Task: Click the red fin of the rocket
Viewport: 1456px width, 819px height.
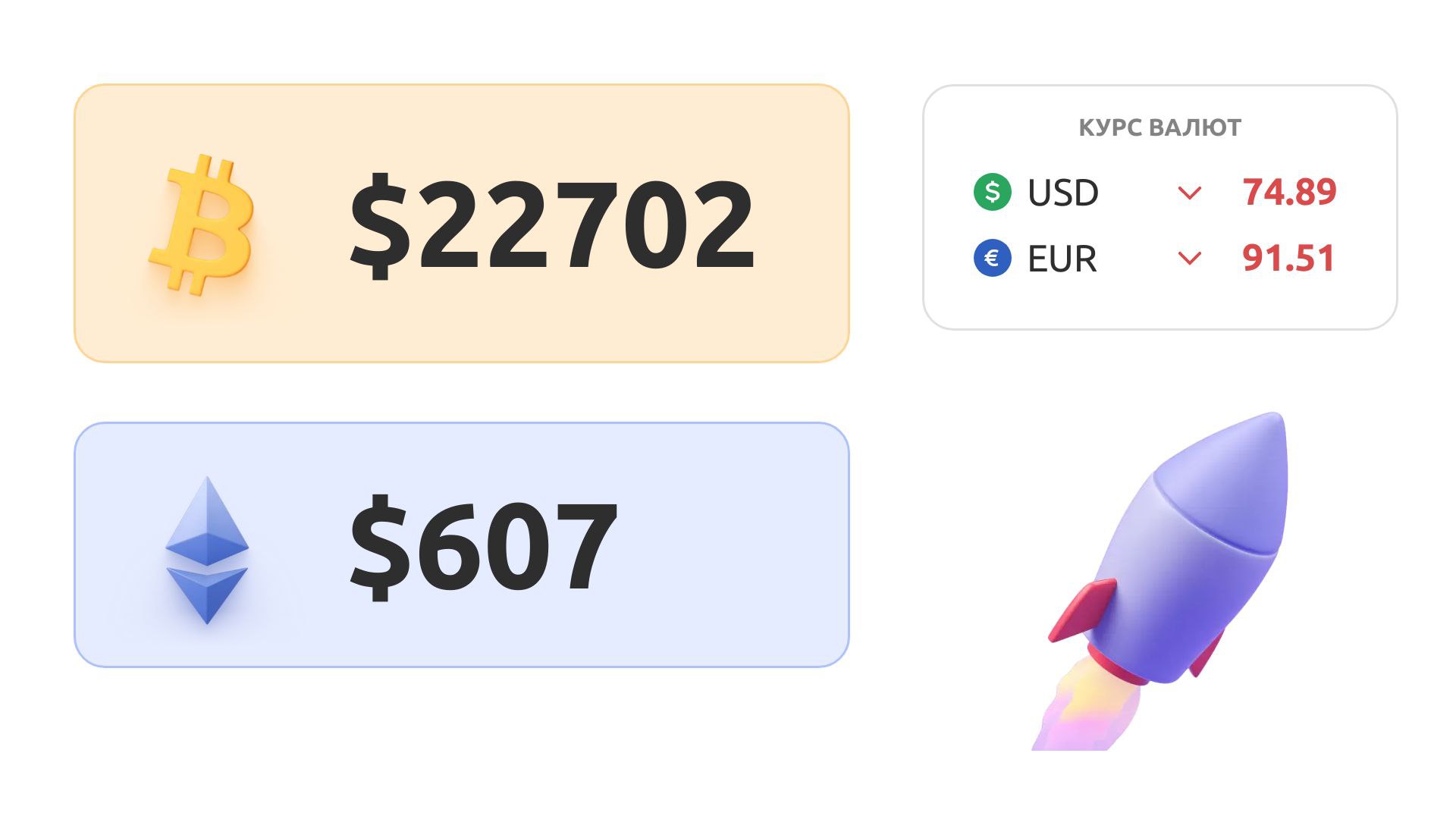Action: click(1082, 610)
